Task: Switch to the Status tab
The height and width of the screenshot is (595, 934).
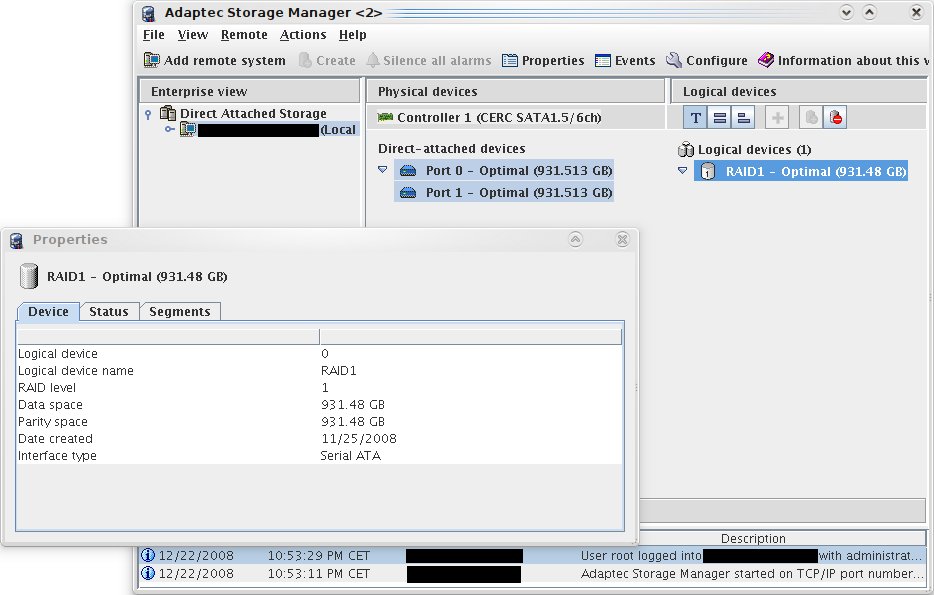Action: 109,311
